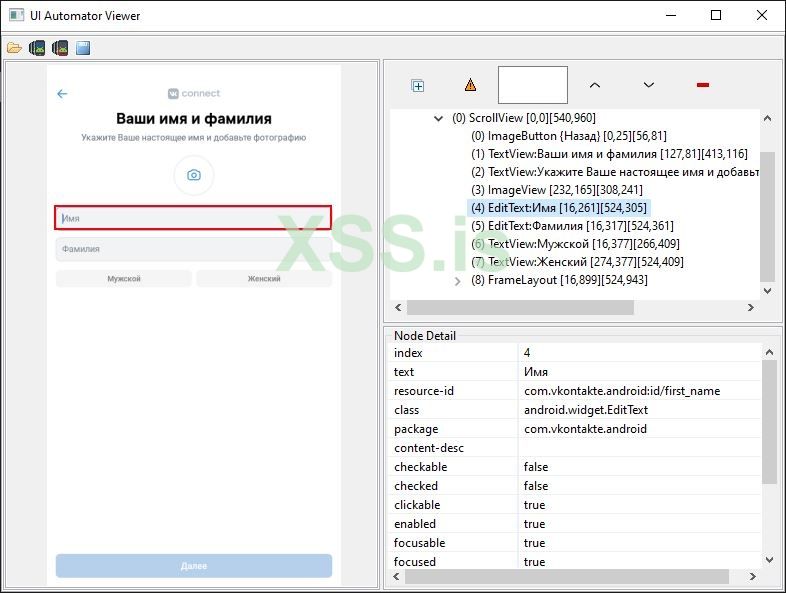Choose Женский gender option in screenshot

tap(264, 279)
